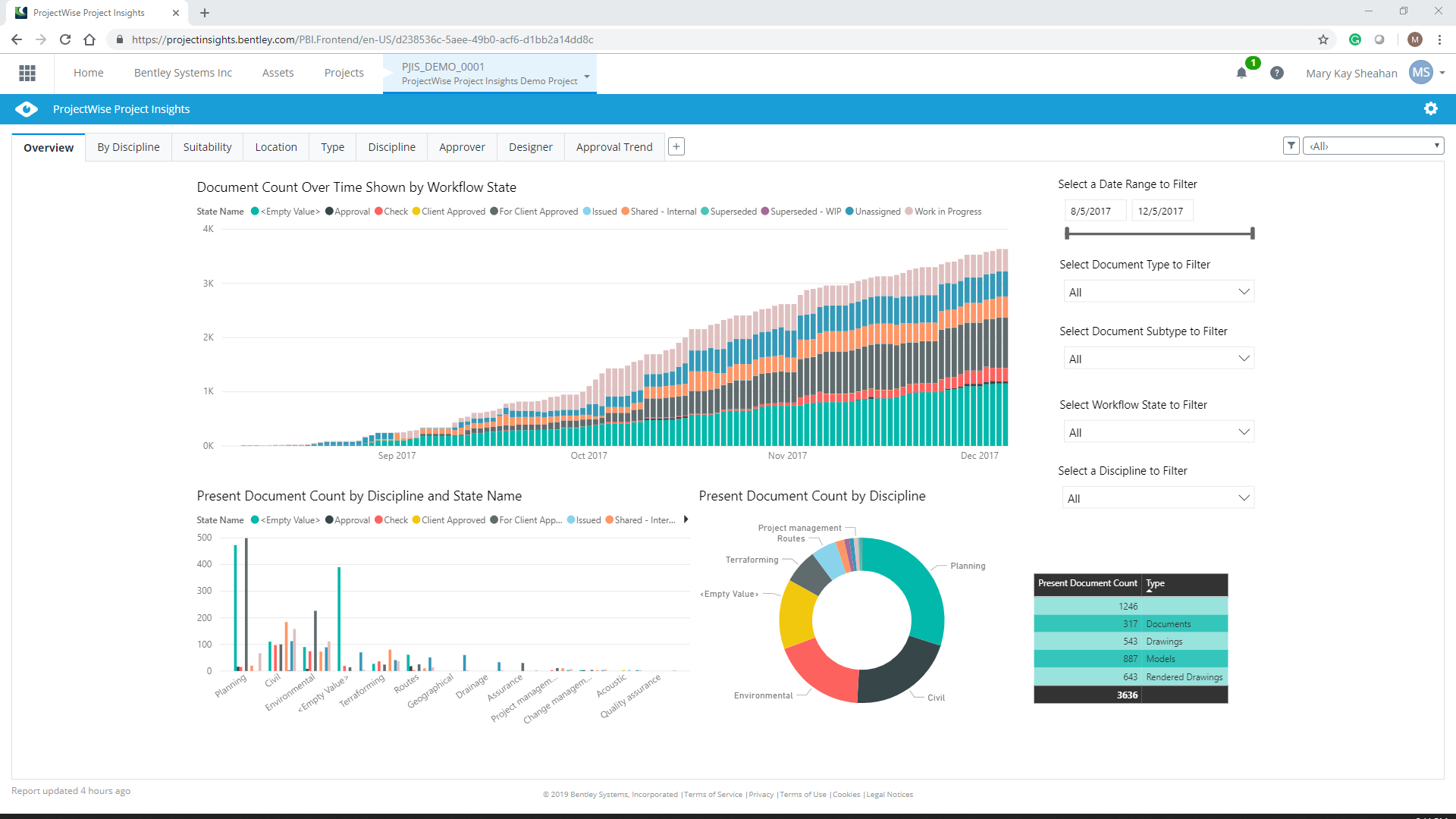Screen dimensions: 1456x819
Task: Toggle Check state in top legend
Action: click(391, 212)
